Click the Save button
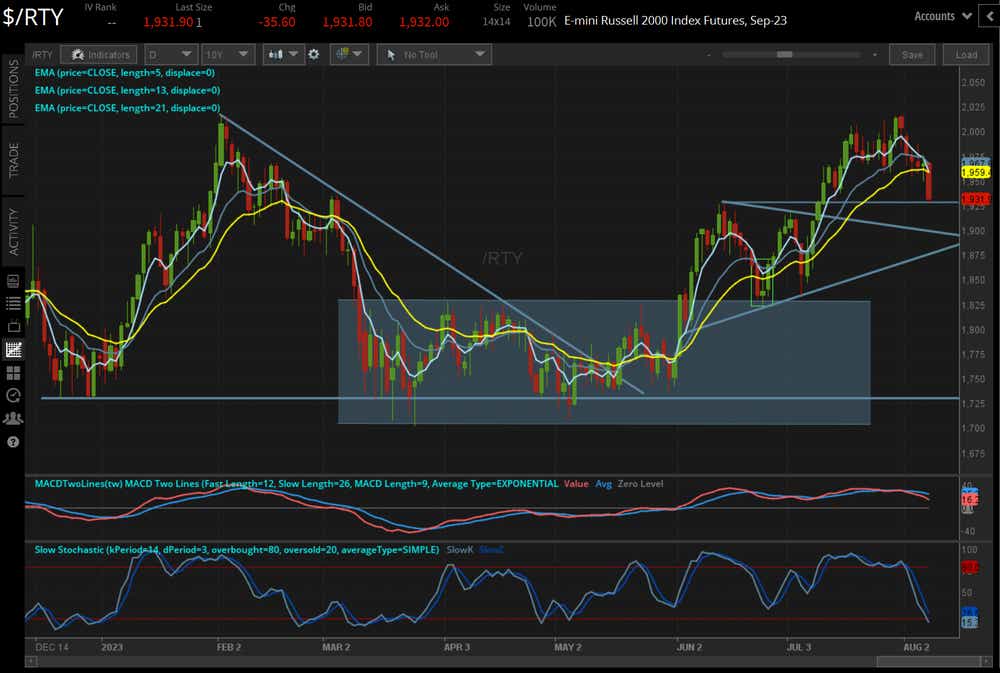The height and width of the screenshot is (673, 1000). tap(911, 54)
